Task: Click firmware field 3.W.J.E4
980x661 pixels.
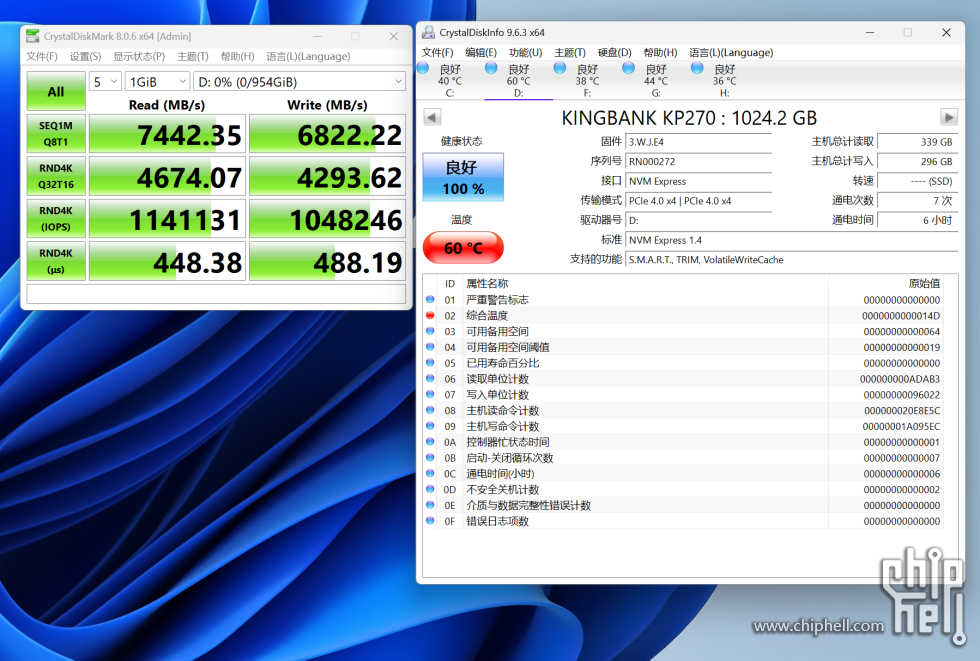Action: pos(699,142)
